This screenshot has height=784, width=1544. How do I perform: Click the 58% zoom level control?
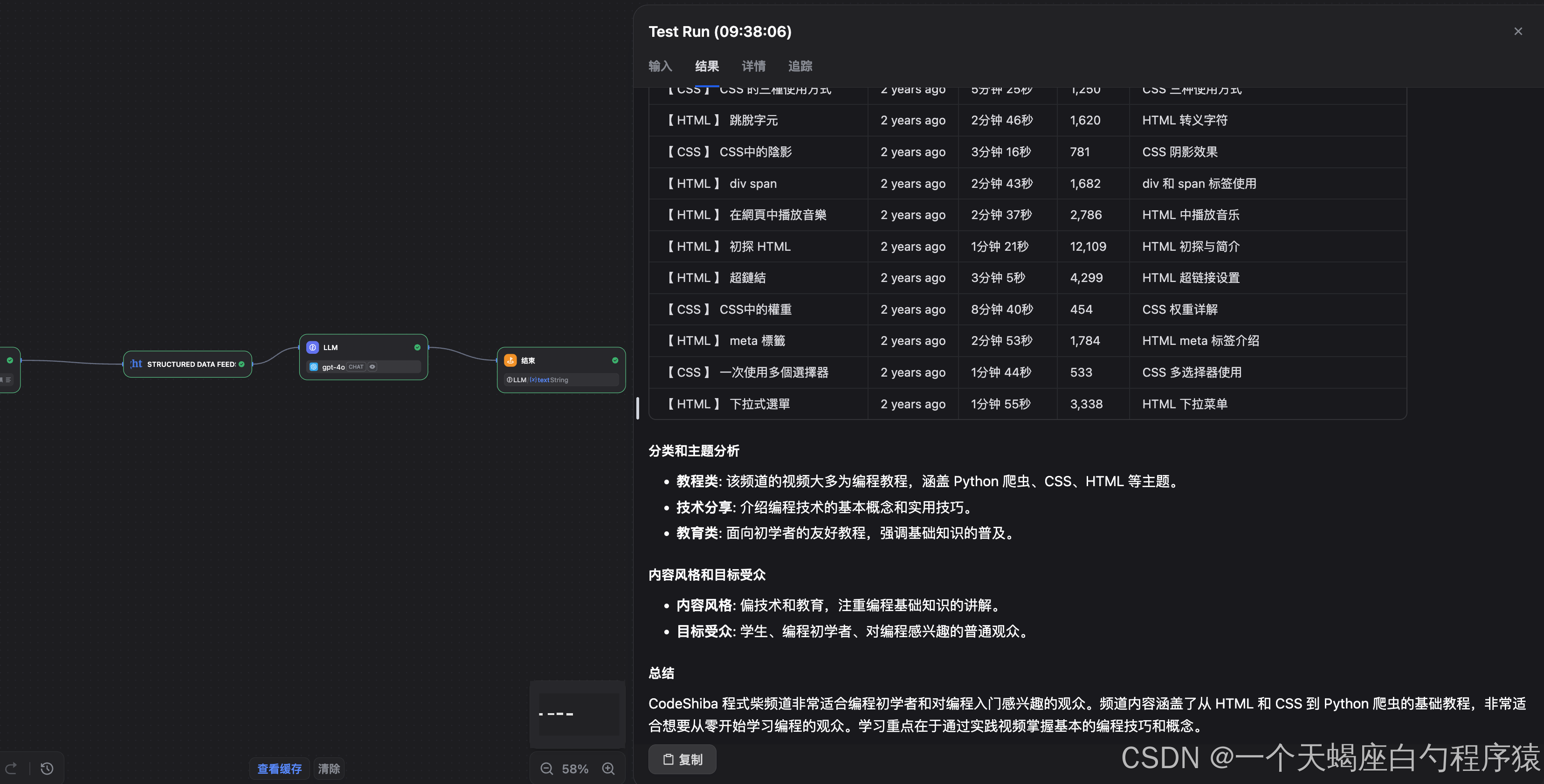coord(575,769)
